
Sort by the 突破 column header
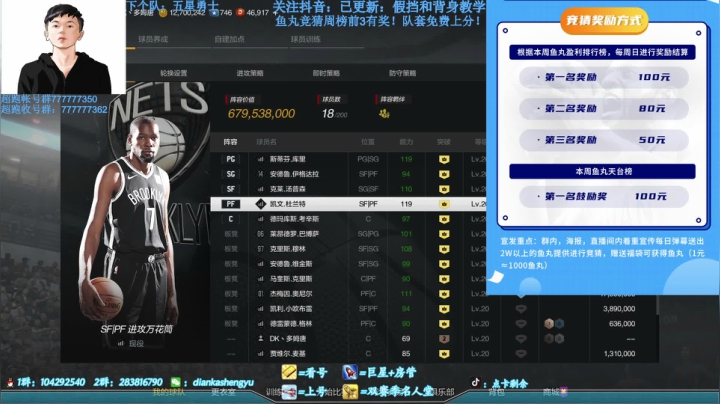point(444,142)
